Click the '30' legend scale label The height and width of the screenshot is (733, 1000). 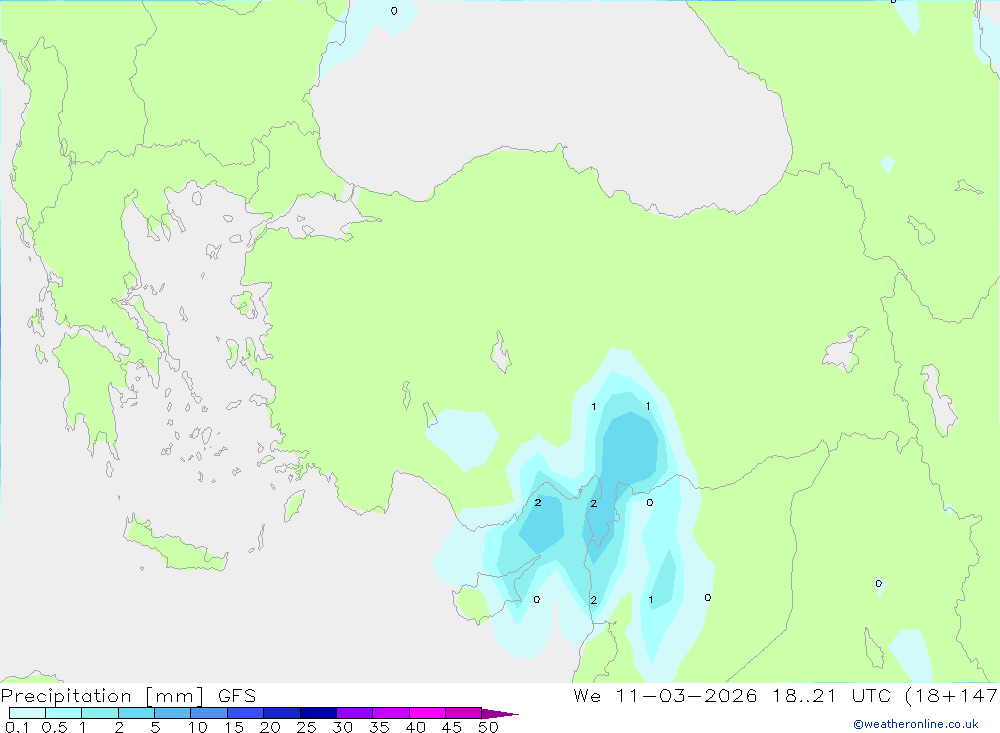pyautogui.click(x=342, y=727)
